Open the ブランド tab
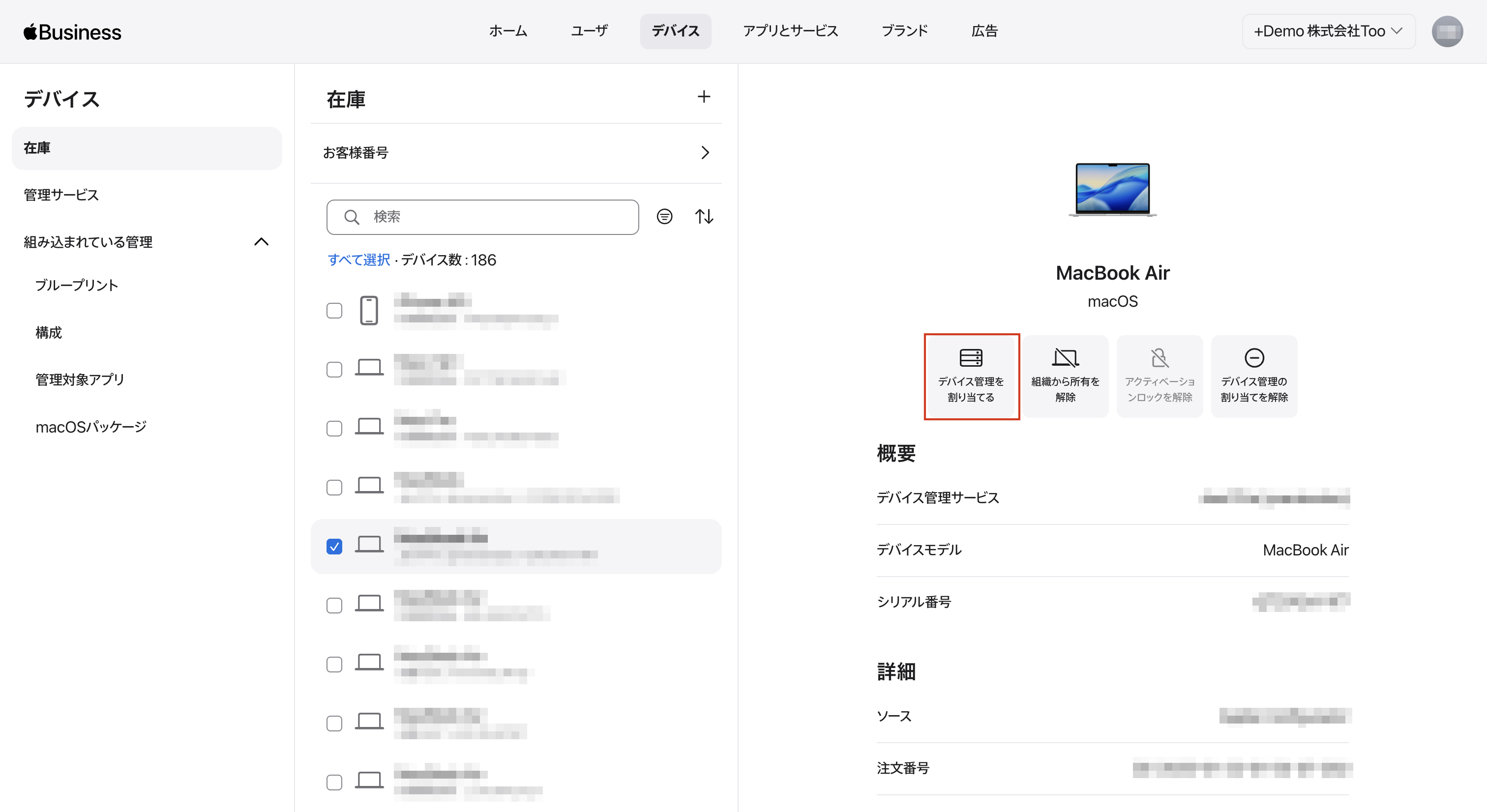1487x812 pixels. coord(905,31)
